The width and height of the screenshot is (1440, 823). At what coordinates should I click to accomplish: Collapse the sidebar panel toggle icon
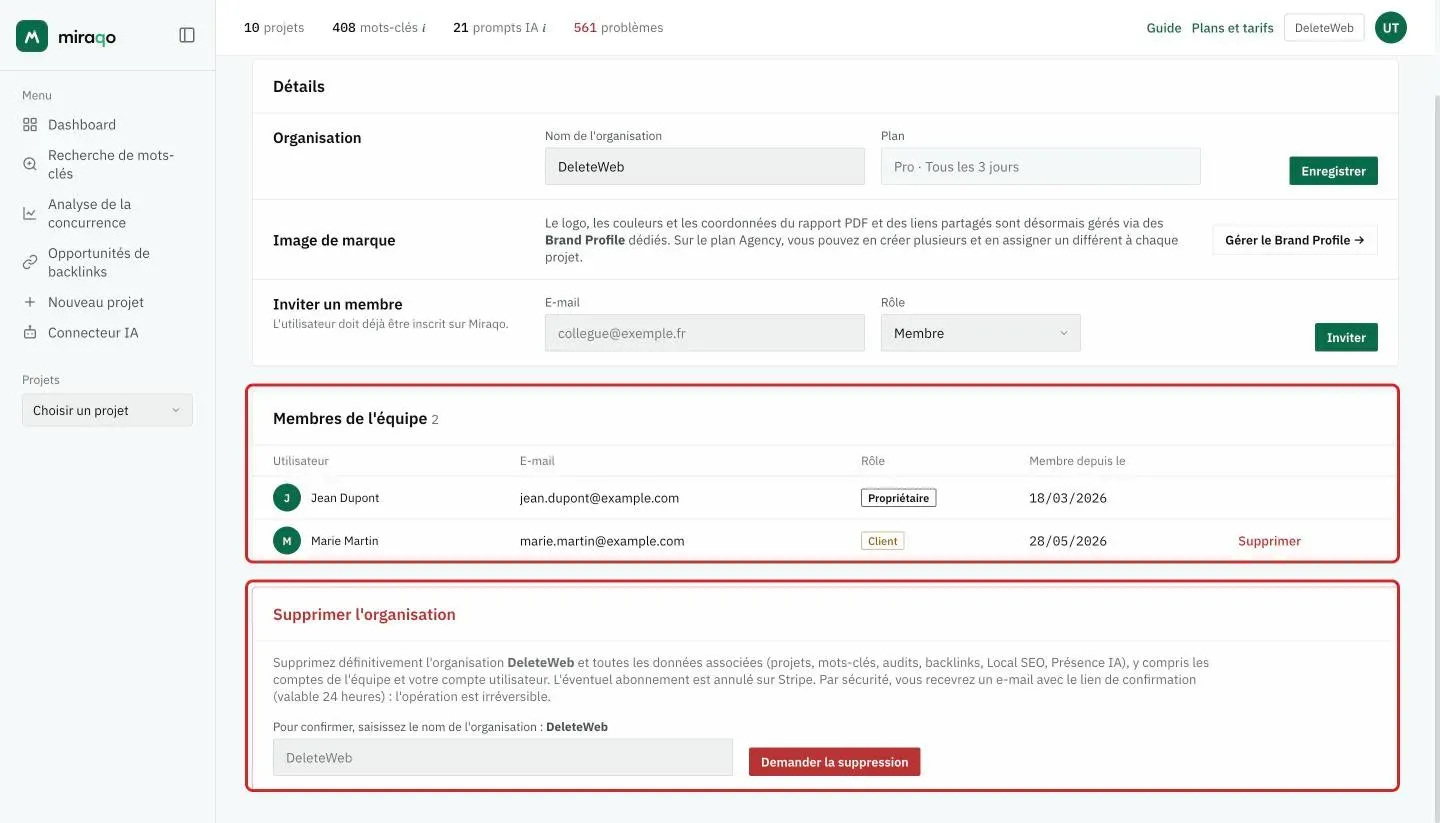click(187, 35)
